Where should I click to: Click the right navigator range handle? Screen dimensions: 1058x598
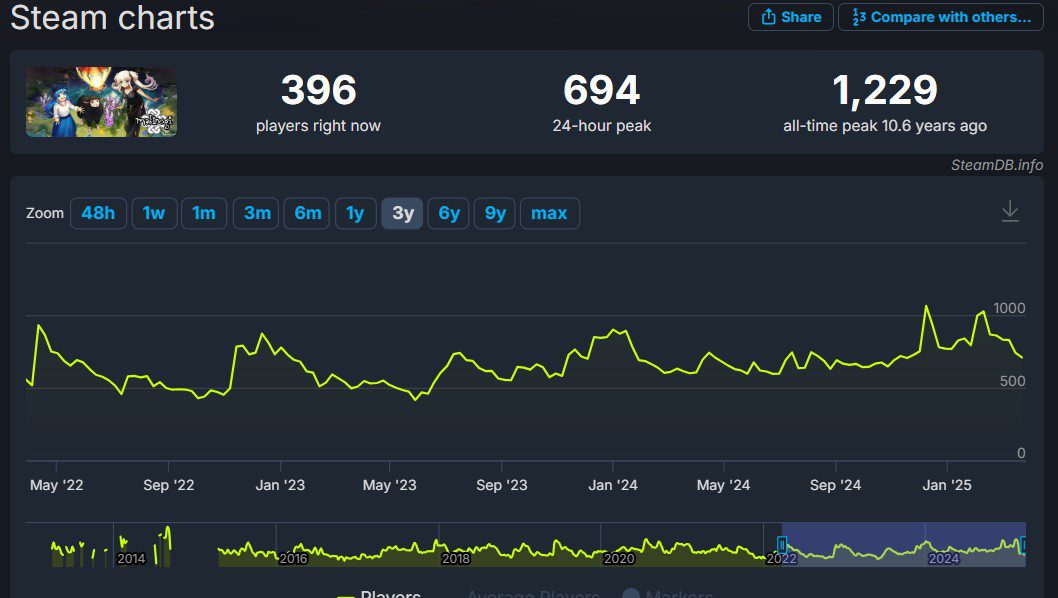coord(1023,545)
